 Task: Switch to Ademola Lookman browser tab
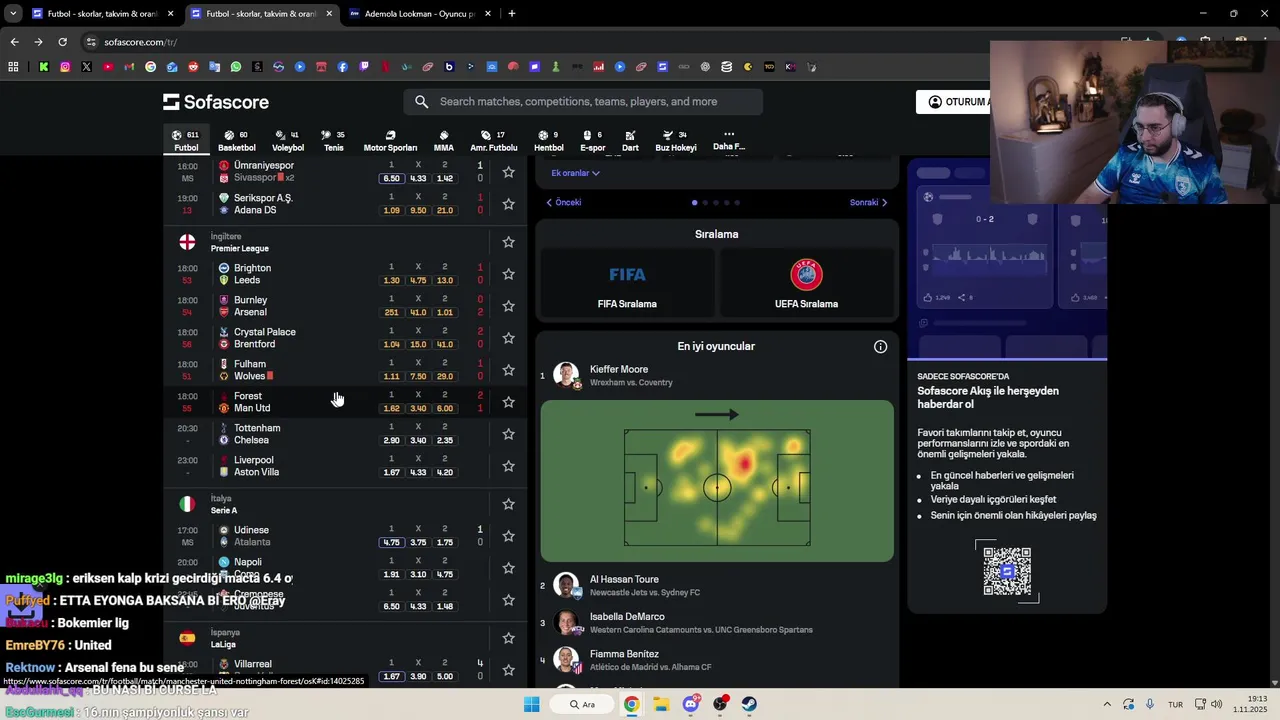[x=418, y=14]
